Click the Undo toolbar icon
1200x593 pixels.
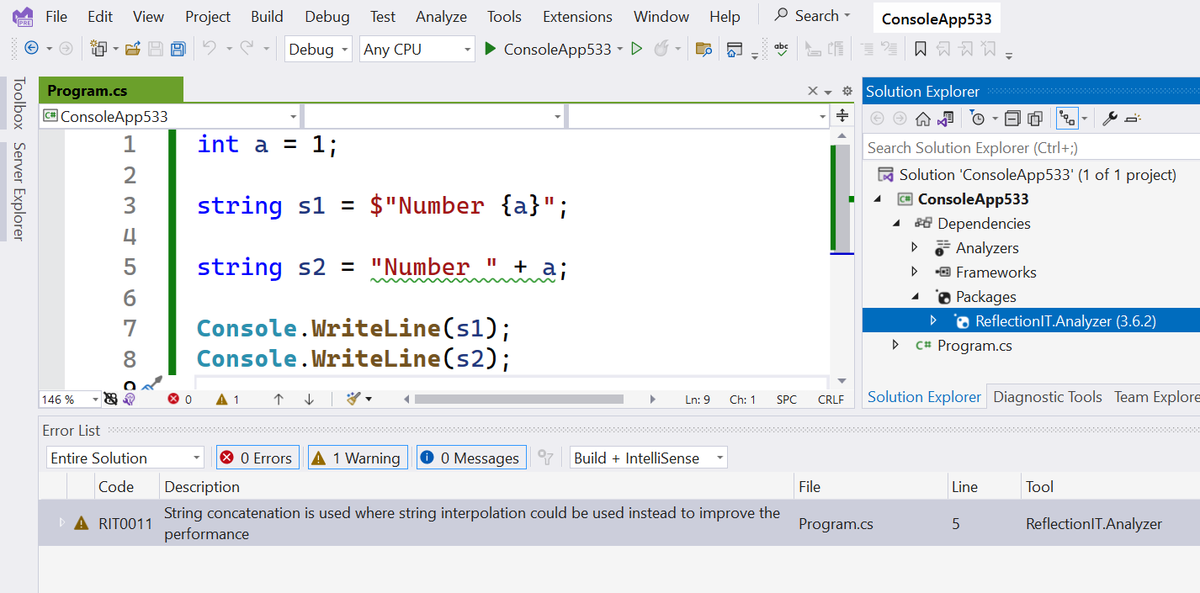(x=208, y=48)
